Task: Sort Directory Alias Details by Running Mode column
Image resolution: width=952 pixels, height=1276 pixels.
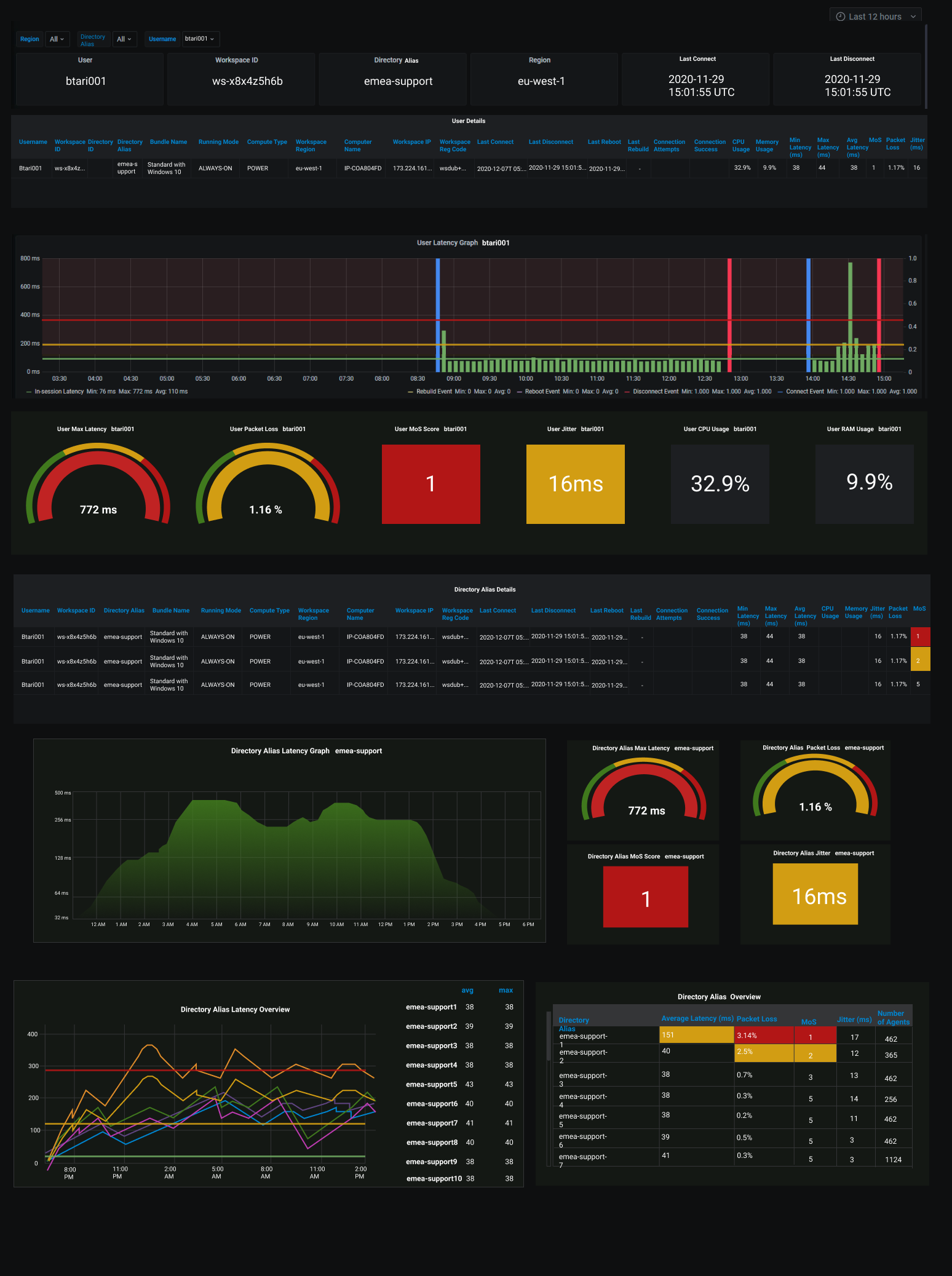Action: 221,611
